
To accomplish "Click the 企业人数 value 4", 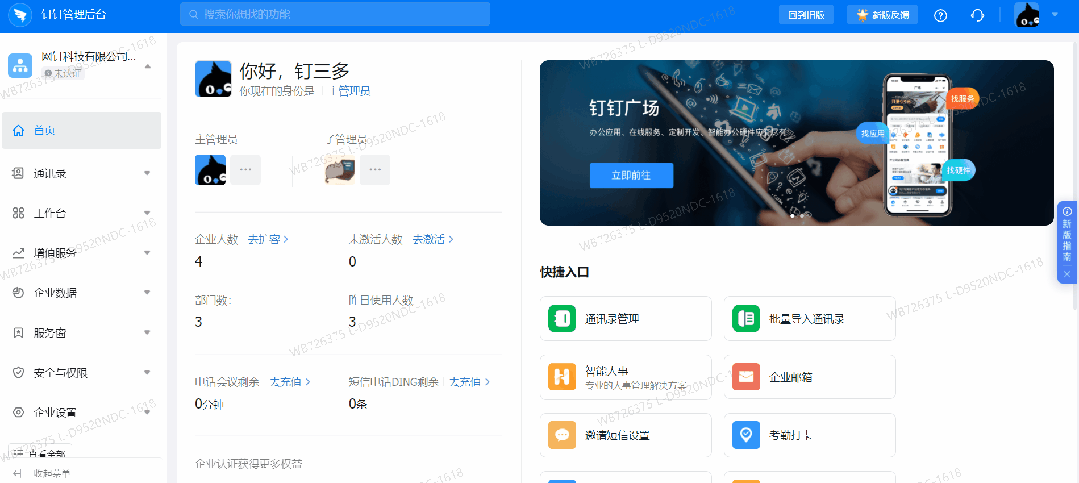I will pos(199,261).
